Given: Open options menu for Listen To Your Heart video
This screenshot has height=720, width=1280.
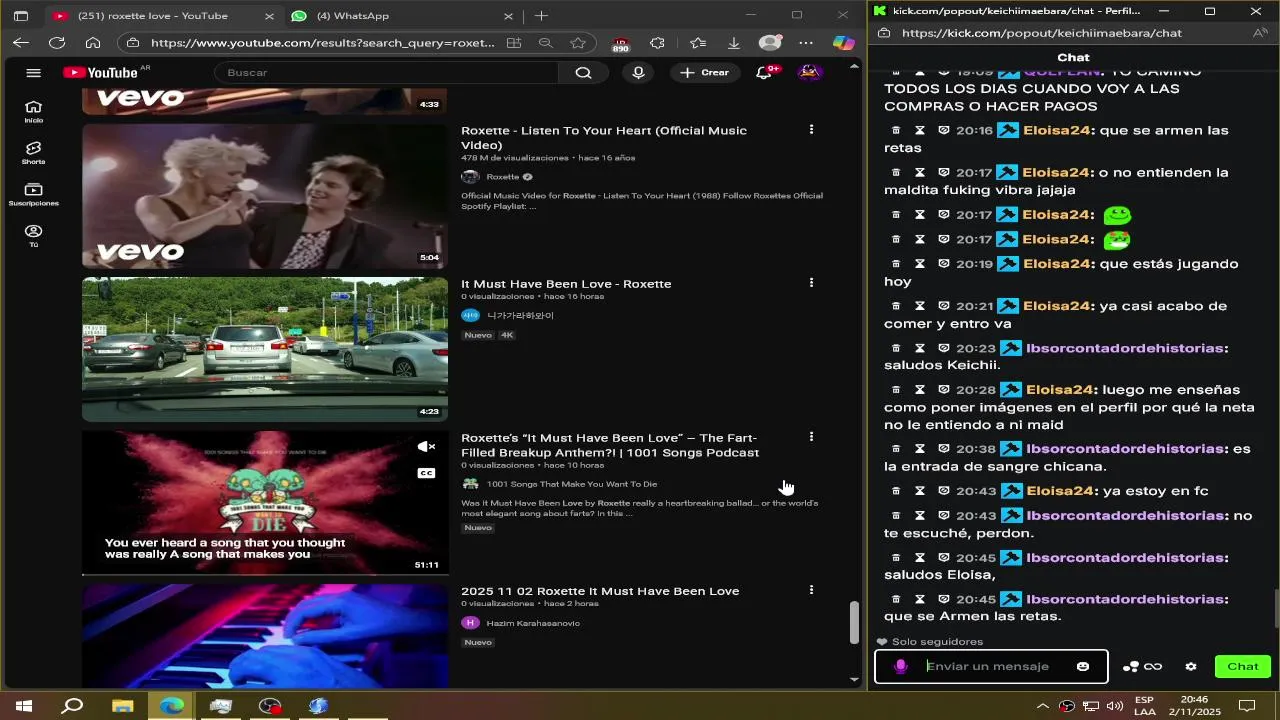Looking at the screenshot, I should pyautogui.click(x=811, y=130).
